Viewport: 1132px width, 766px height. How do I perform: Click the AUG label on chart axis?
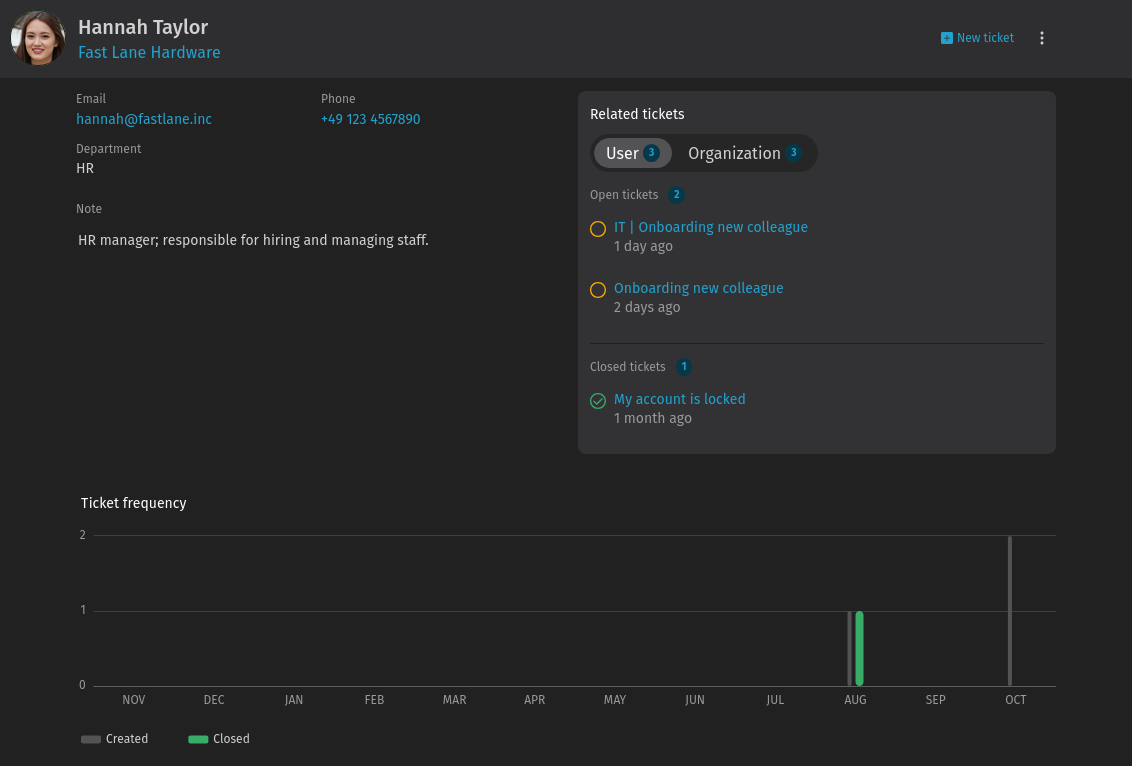(855, 700)
